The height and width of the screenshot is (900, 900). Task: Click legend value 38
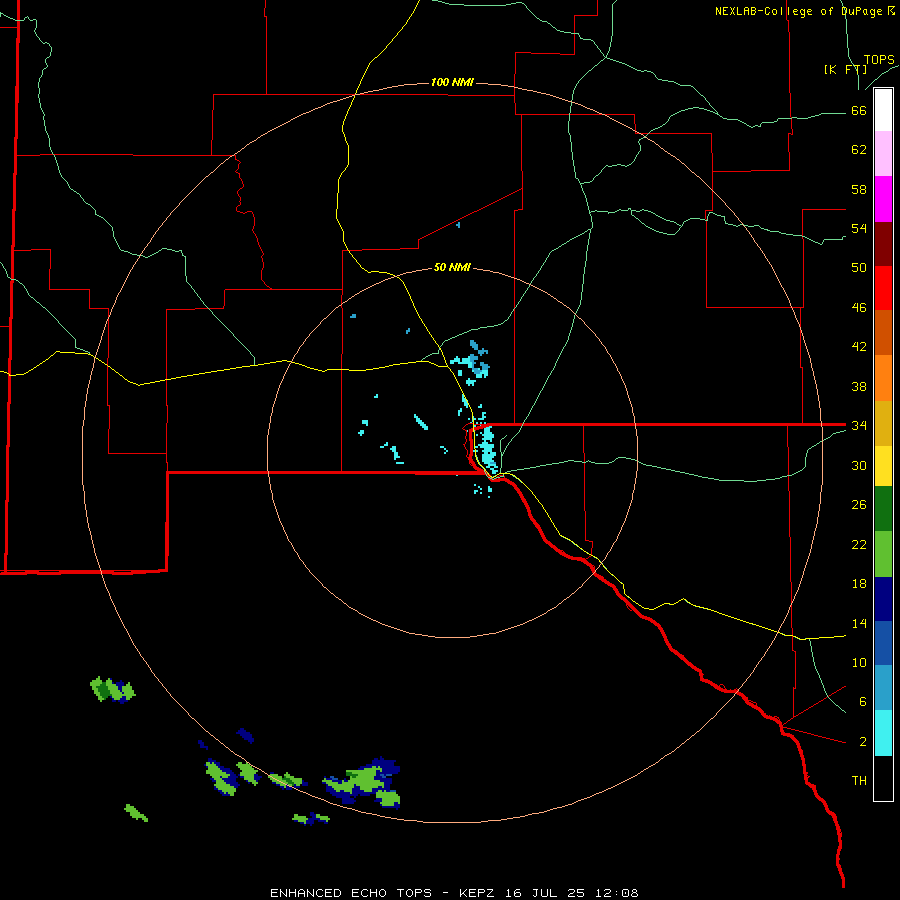859,386
